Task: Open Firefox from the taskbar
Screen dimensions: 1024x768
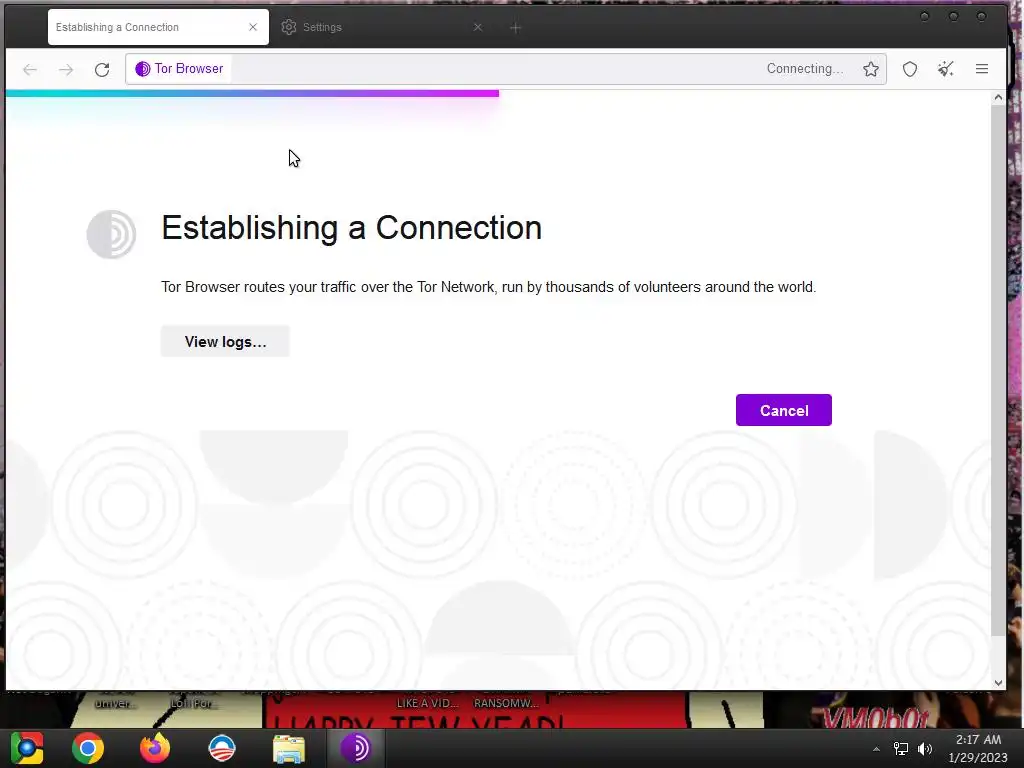Action: tap(155, 748)
